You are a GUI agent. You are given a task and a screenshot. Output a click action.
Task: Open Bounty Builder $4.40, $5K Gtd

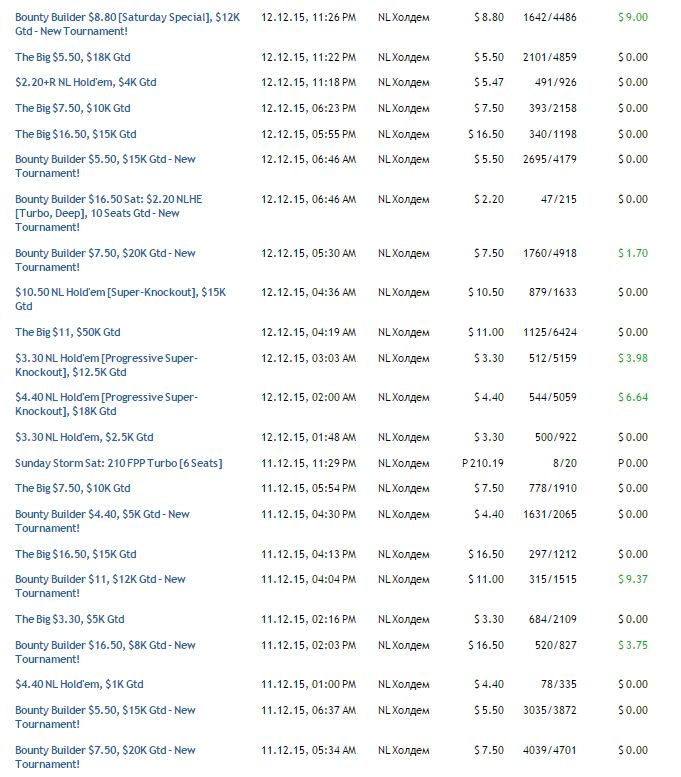click(102, 514)
